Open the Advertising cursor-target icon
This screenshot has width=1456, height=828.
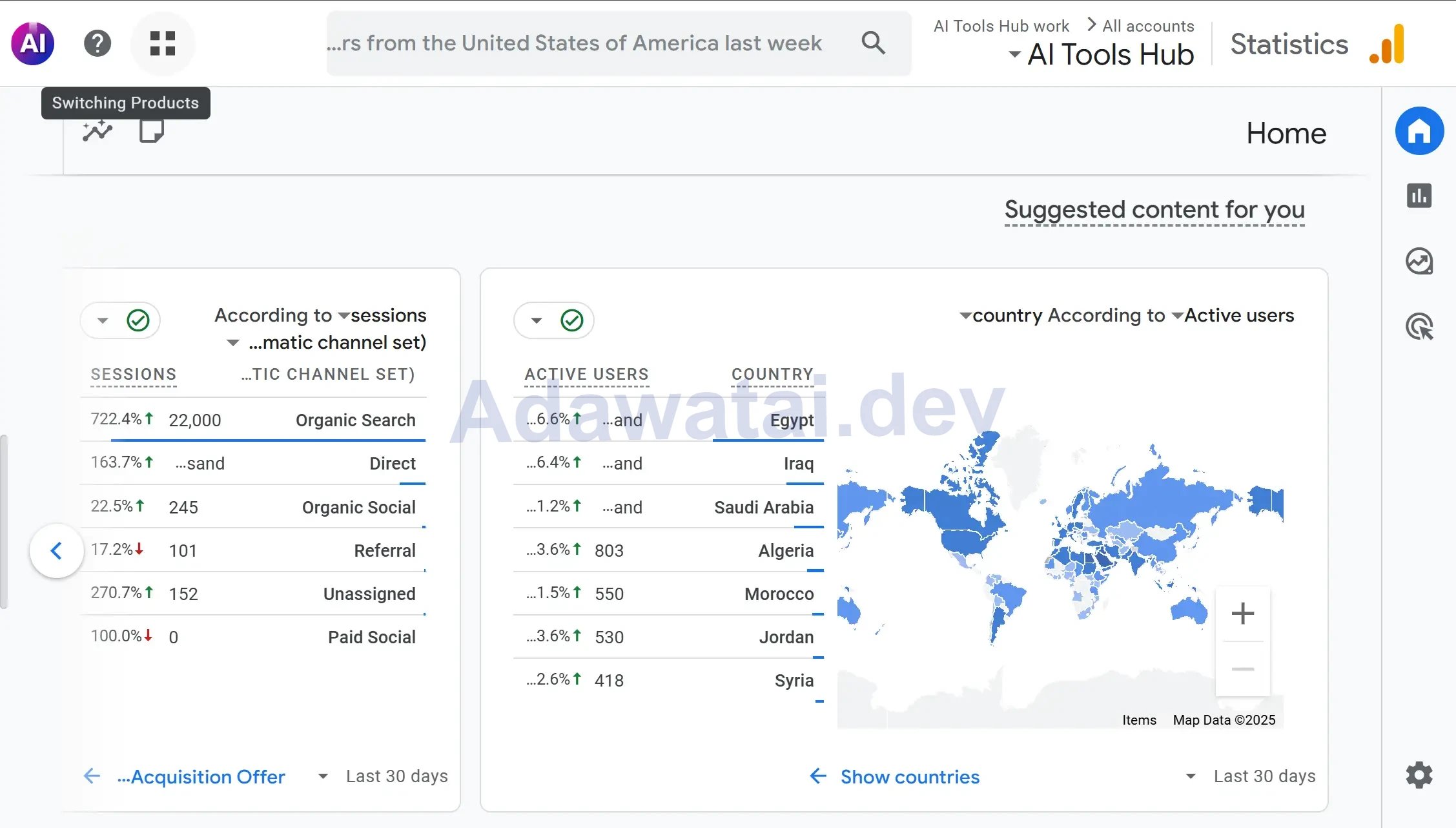point(1419,327)
